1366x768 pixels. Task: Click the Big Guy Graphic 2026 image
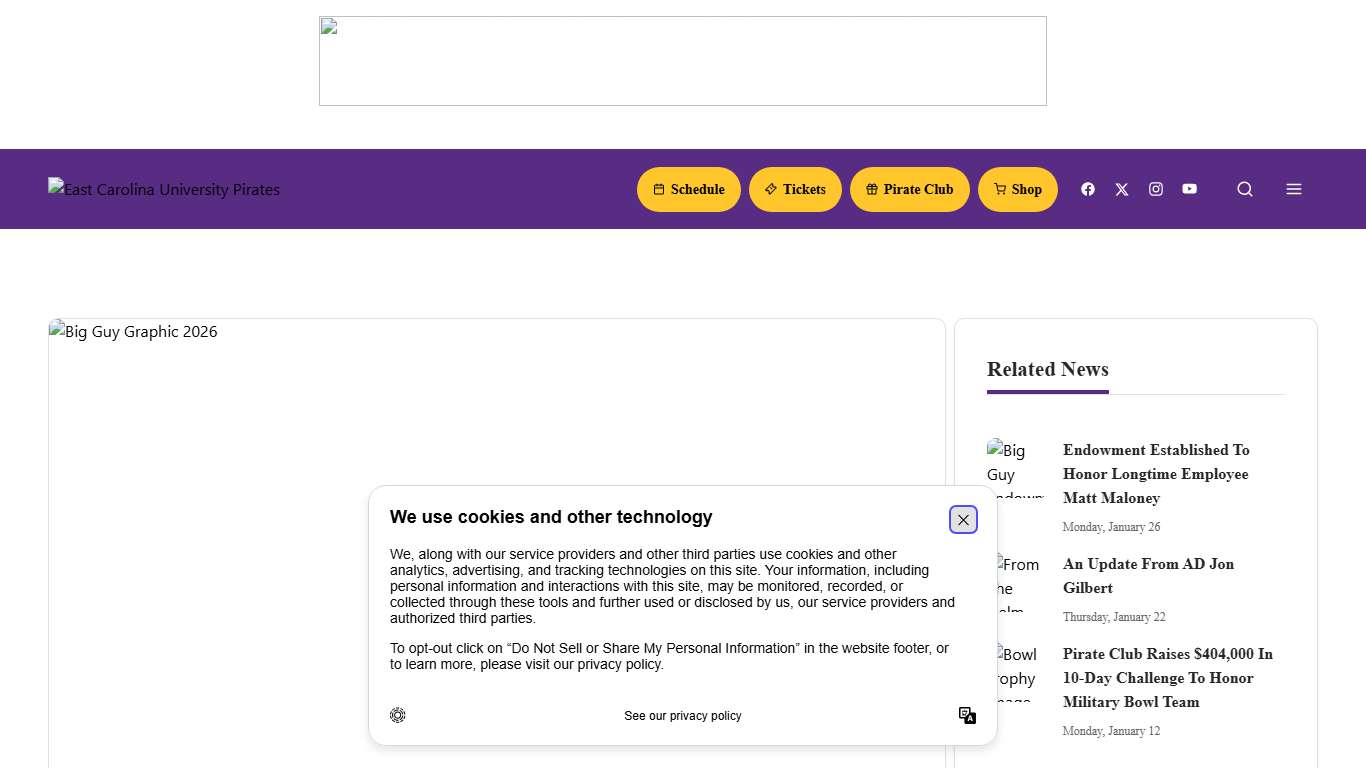pos(300,420)
